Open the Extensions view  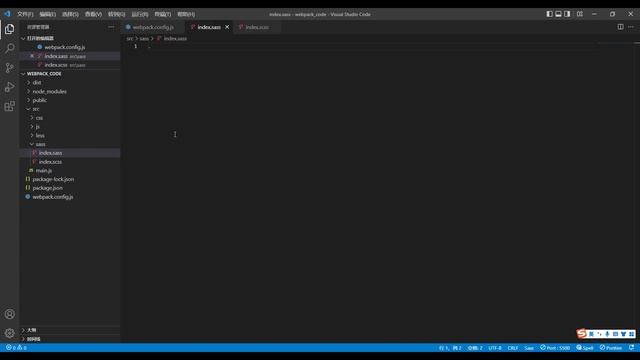click(x=9, y=107)
